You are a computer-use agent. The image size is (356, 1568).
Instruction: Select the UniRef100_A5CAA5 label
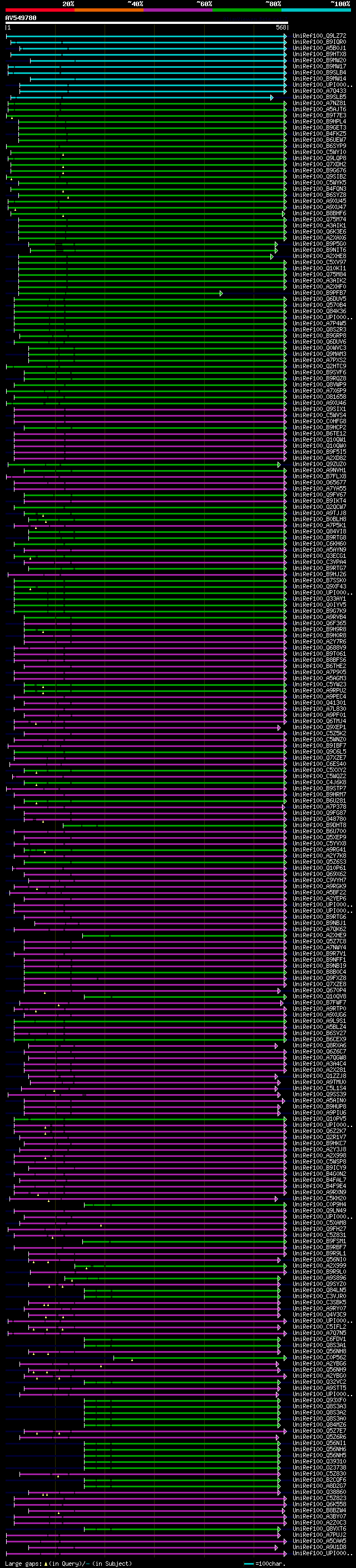pyautogui.click(x=319, y=1541)
